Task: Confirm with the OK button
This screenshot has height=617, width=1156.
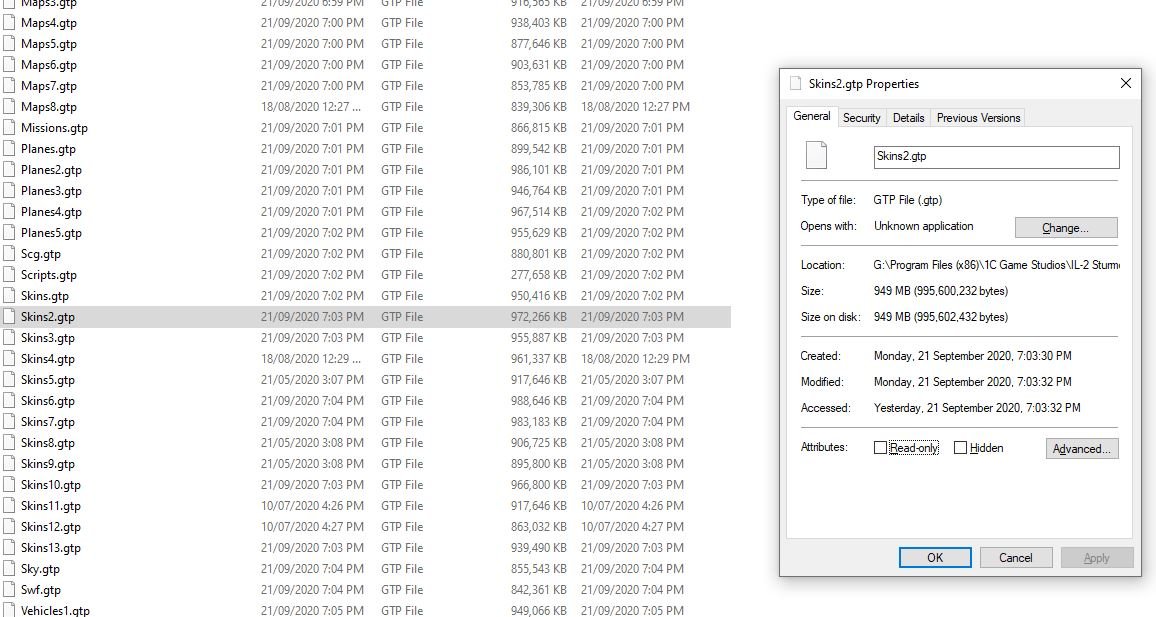Action: [935, 557]
